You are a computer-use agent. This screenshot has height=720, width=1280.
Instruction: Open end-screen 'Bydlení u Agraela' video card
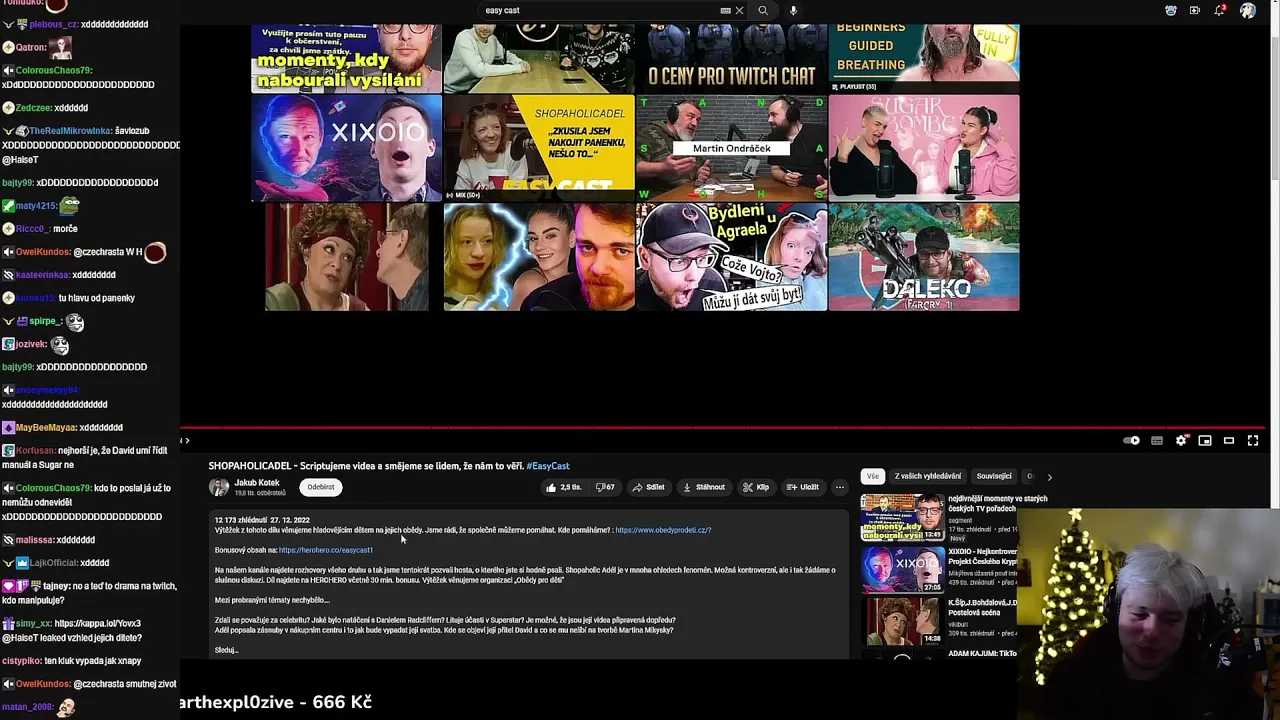731,257
